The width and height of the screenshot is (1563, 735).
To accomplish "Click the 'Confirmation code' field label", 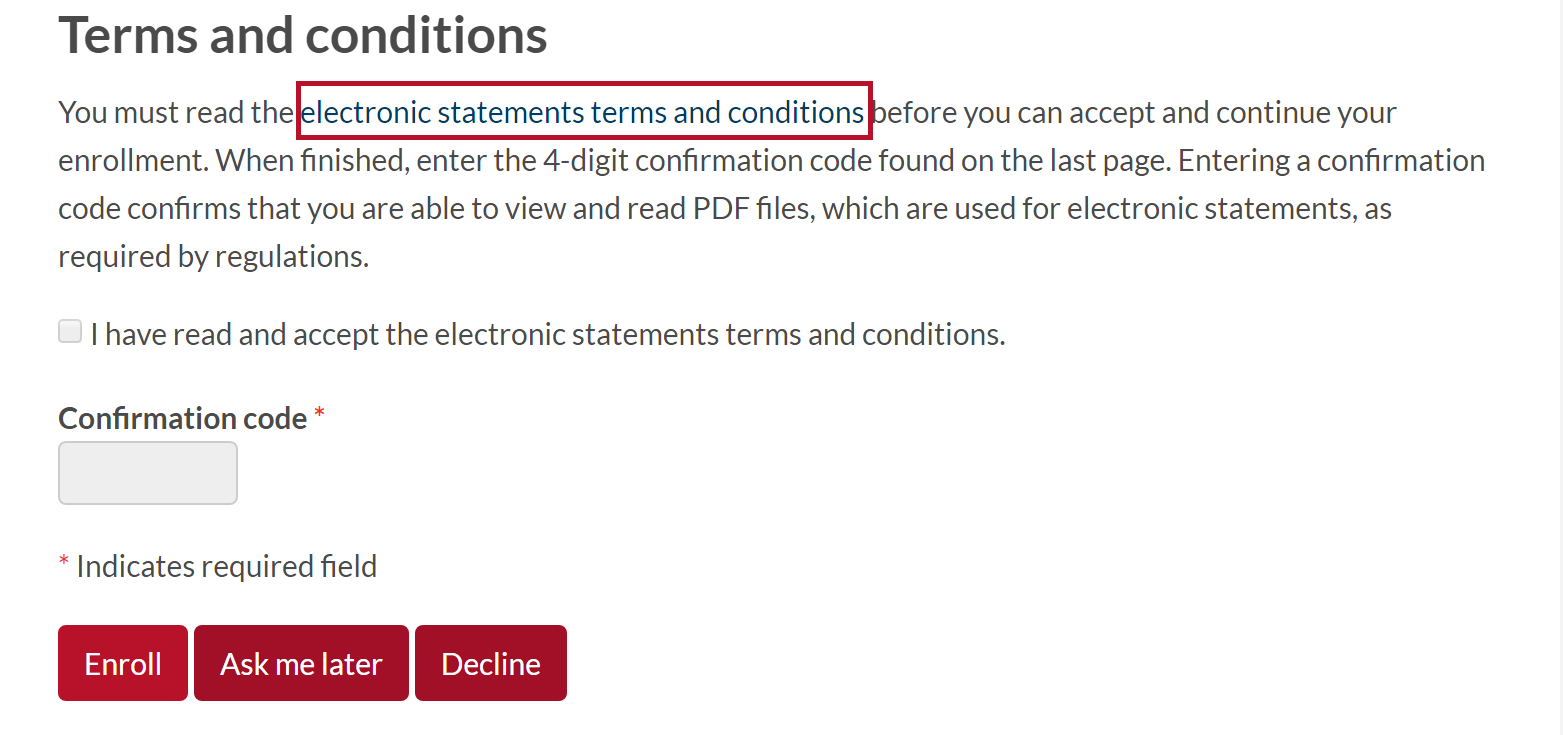I will click(x=182, y=418).
